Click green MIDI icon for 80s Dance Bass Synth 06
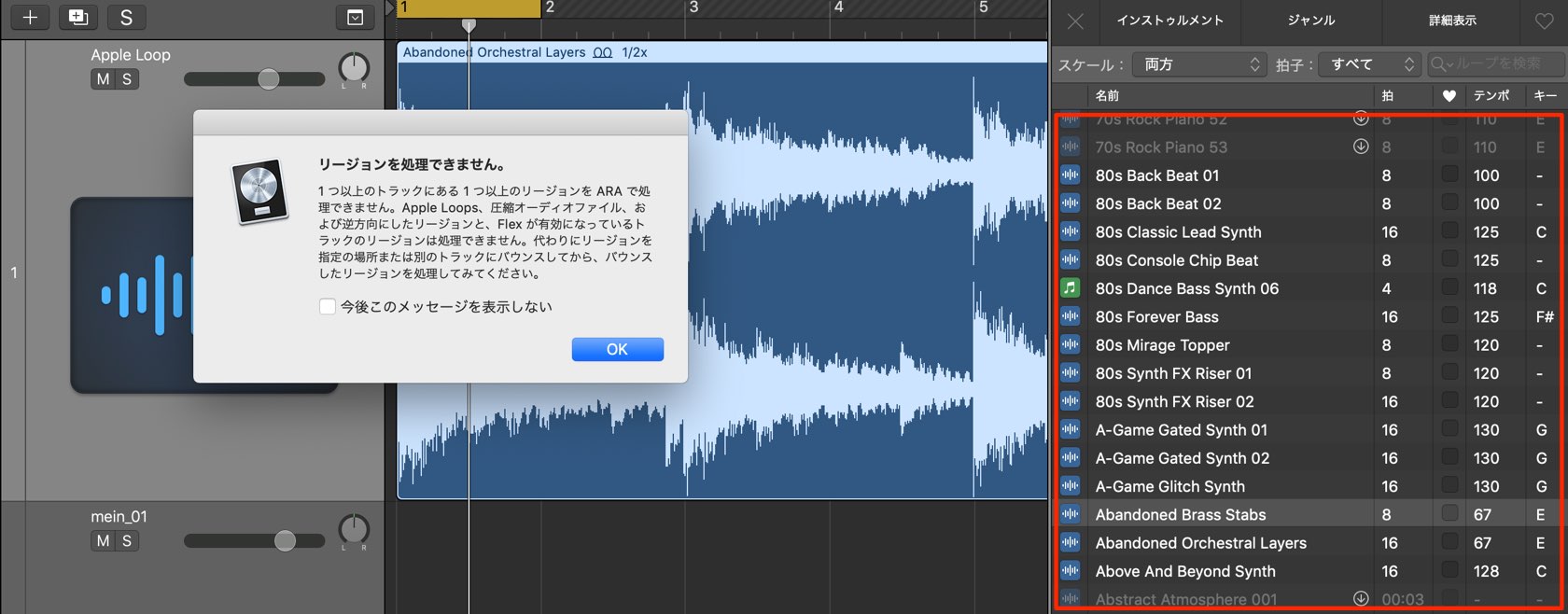 pyautogui.click(x=1070, y=287)
